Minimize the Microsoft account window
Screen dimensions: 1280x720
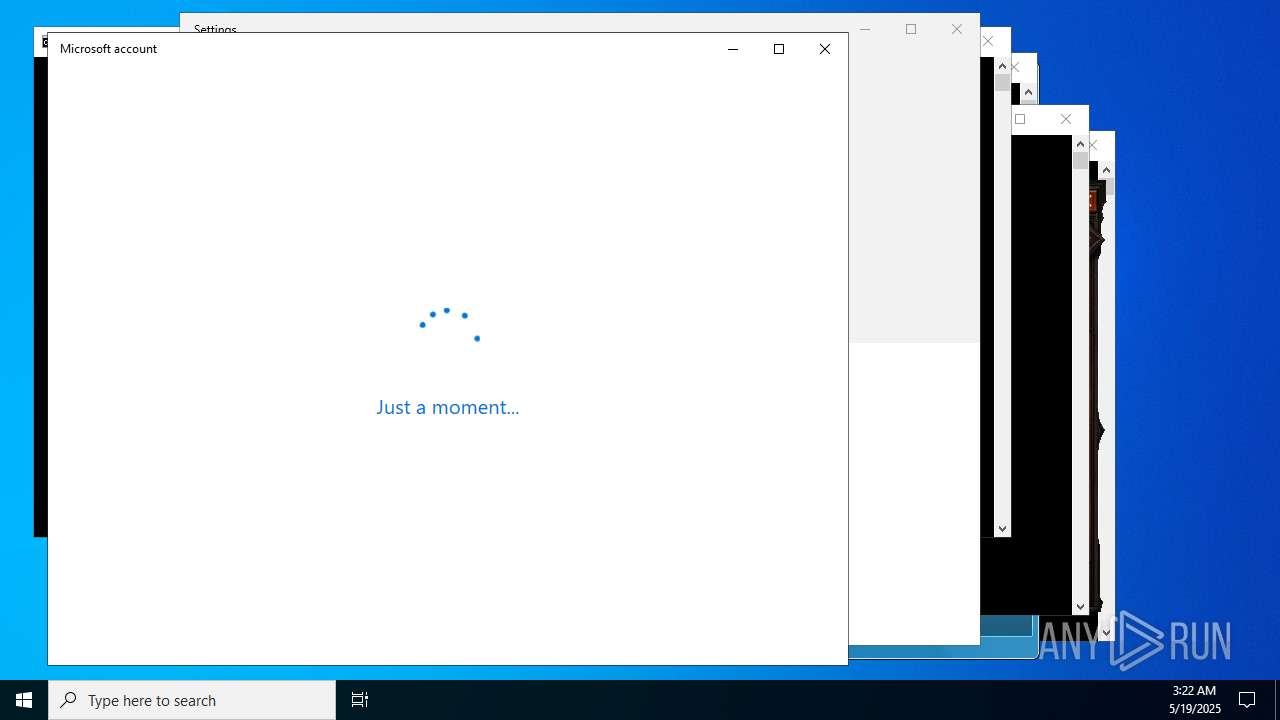click(x=733, y=49)
